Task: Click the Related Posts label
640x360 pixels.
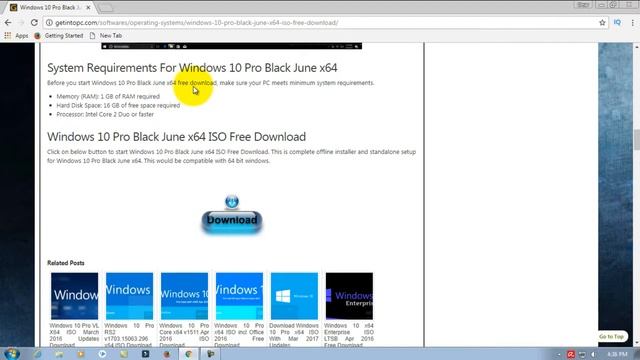Action: pos(66,263)
